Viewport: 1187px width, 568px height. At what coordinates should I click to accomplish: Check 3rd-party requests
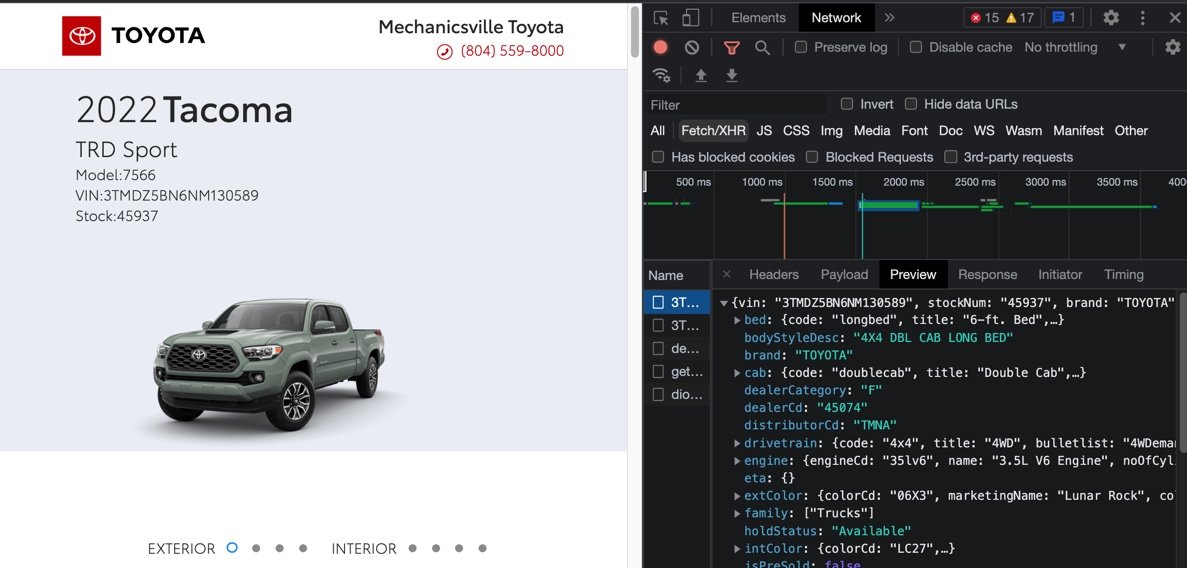click(951, 157)
